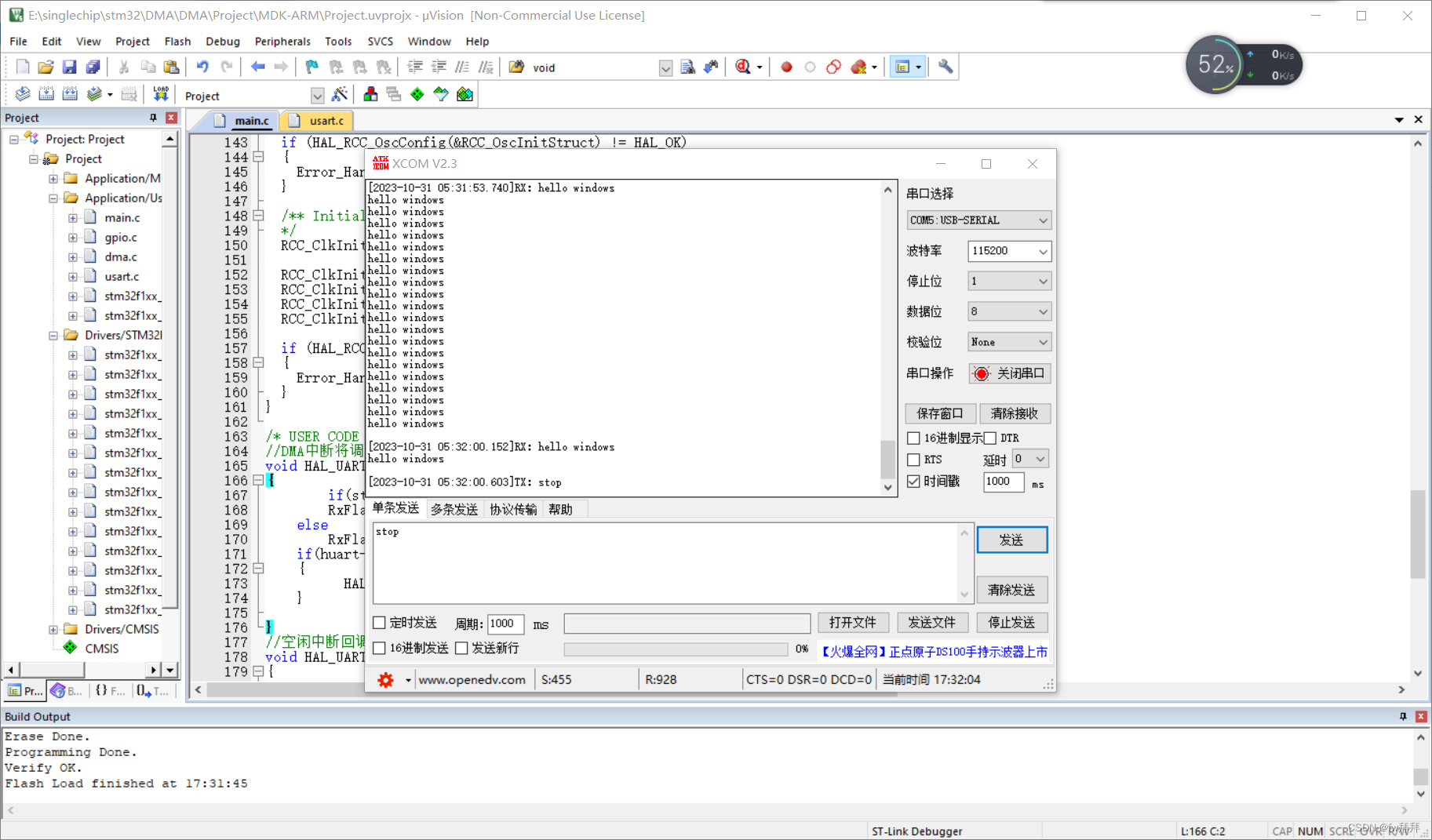Collapse the Drivers/STM32 folder
The image size is (1432, 840).
pos(53,335)
